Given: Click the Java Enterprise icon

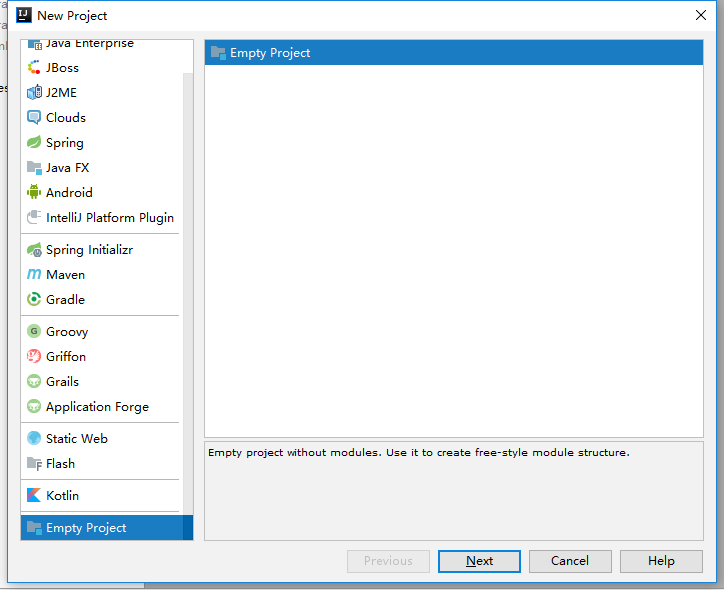Looking at the screenshot, I should [34, 44].
